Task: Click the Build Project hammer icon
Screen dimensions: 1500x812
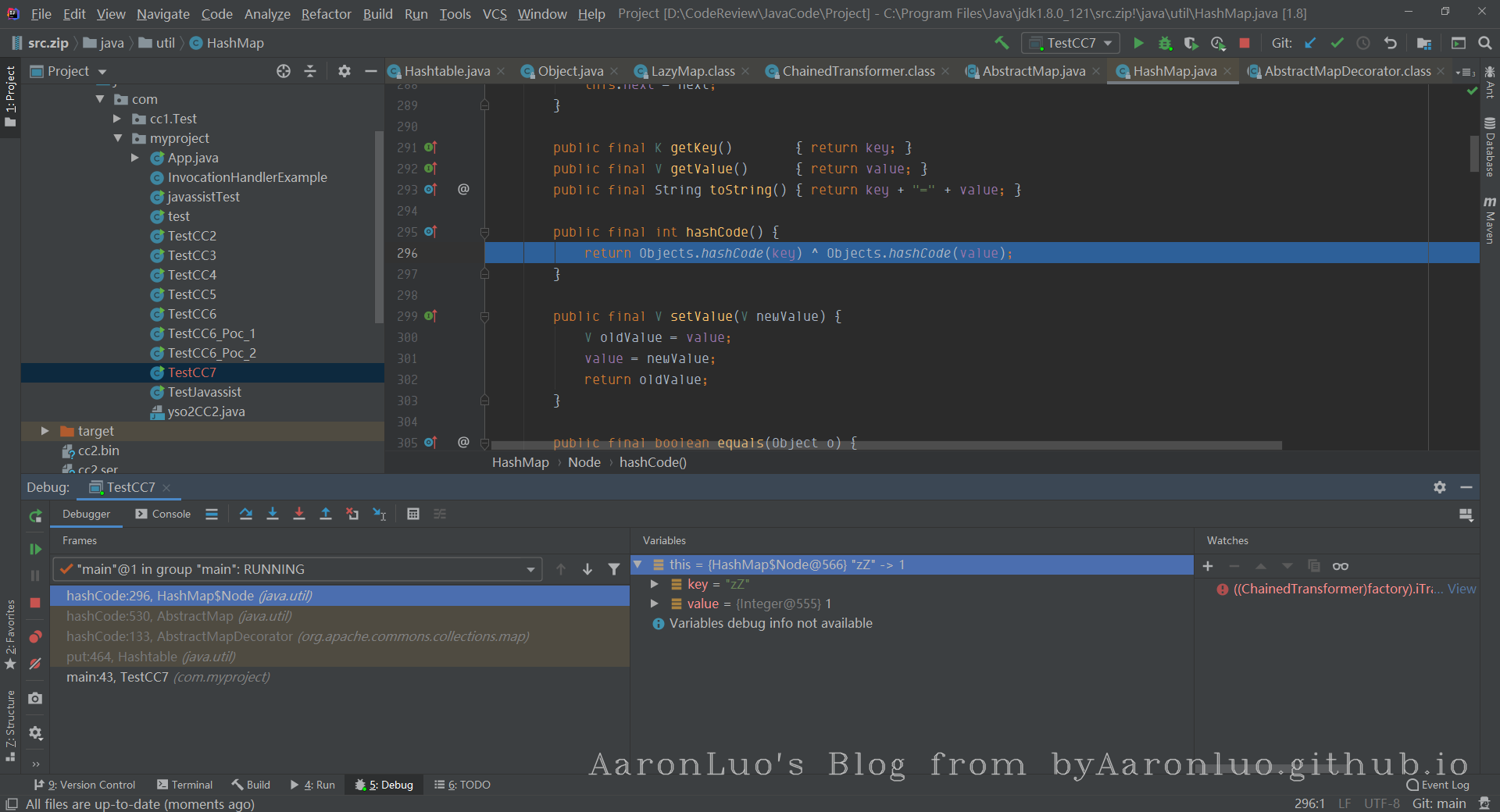Action: coord(1002,43)
